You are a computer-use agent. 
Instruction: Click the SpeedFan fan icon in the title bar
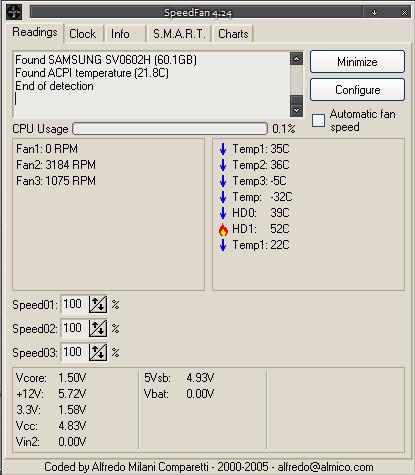(14, 12)
